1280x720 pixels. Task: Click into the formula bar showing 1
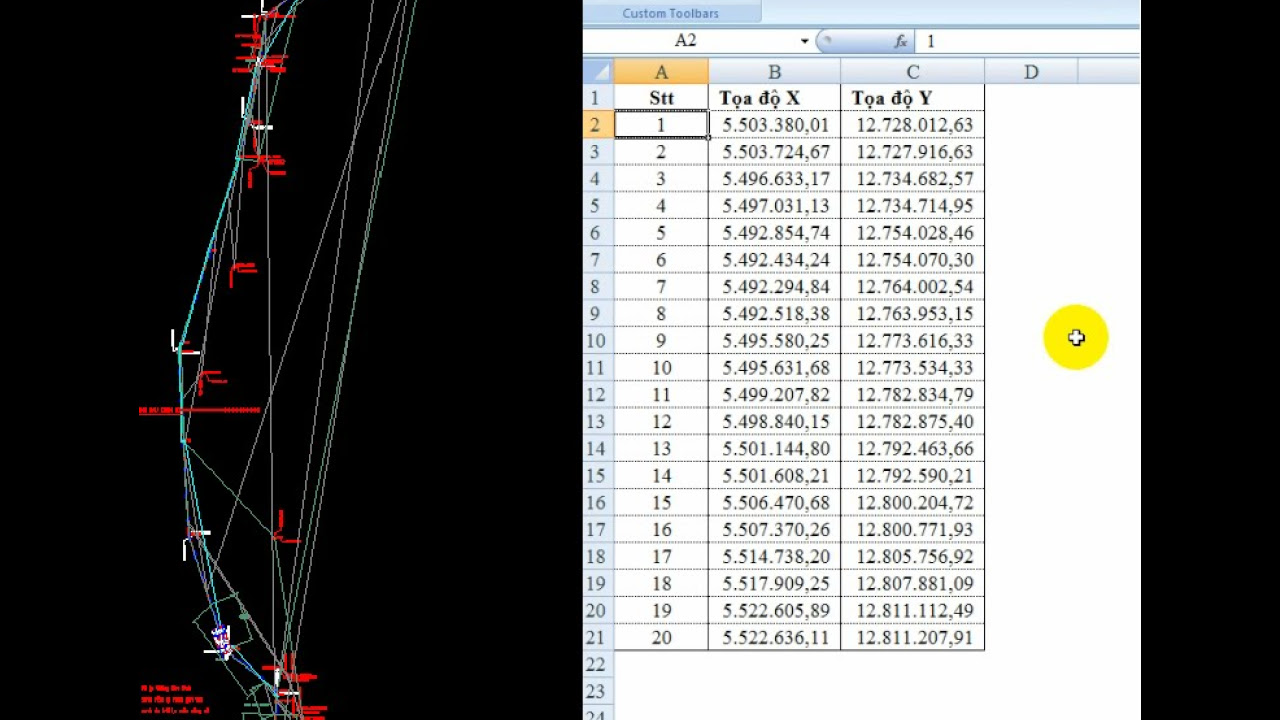pos(1028,41)
